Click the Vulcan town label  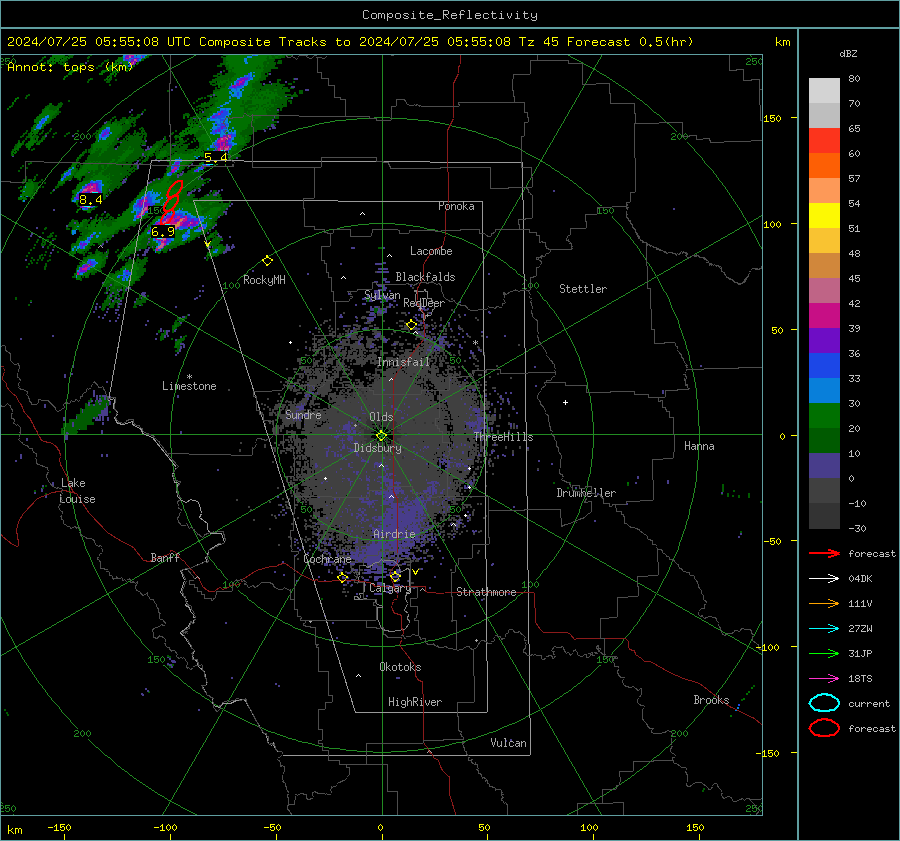[509, 743]
